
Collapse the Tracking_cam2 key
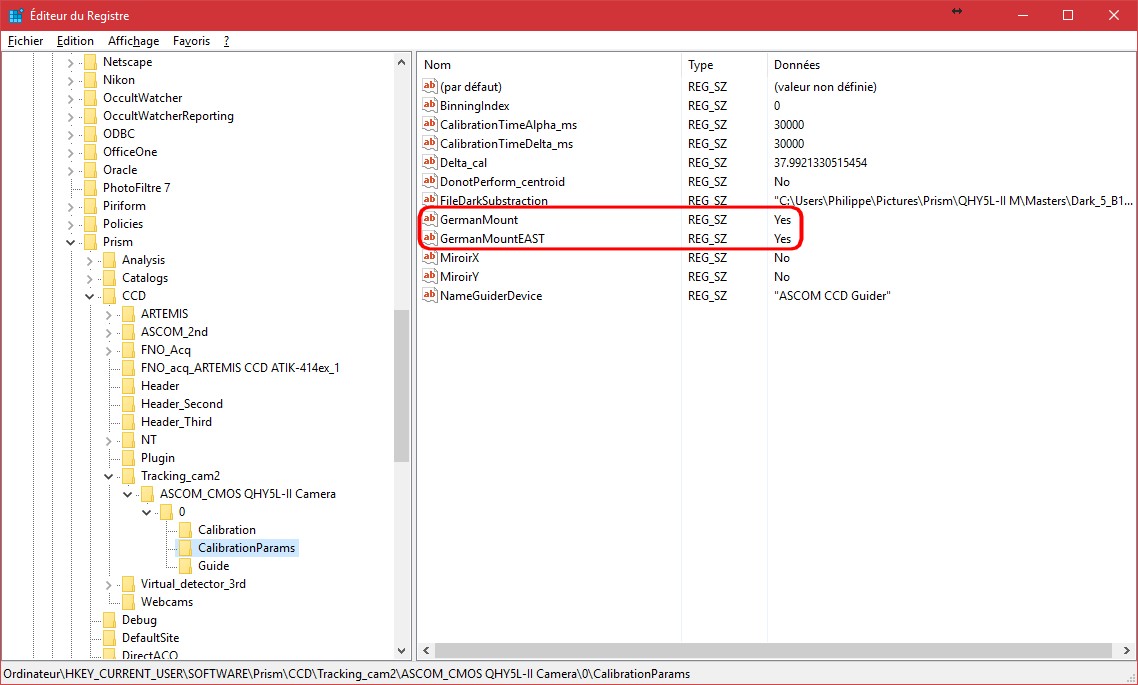[x=109, y=476]
